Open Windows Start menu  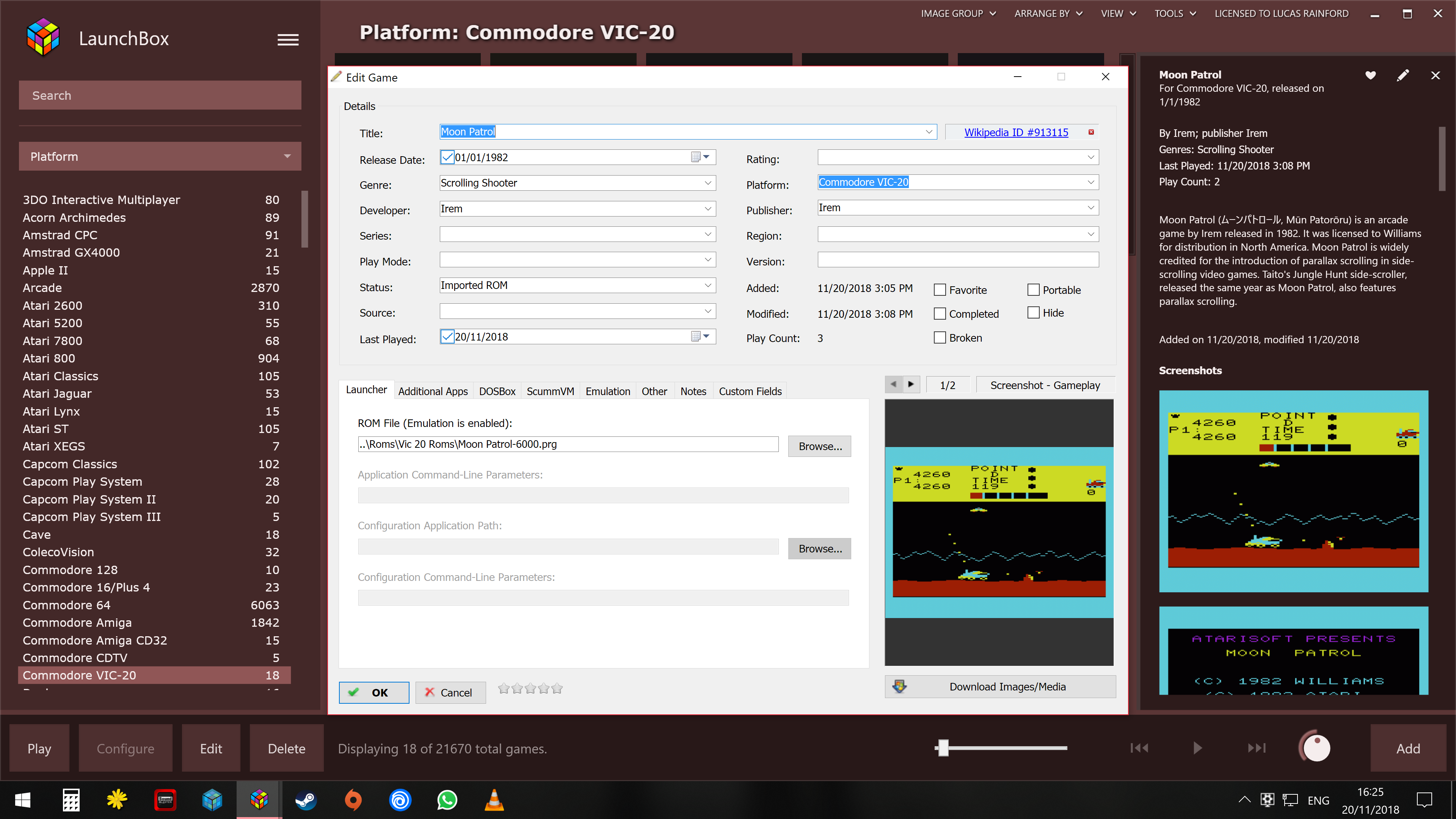click(23, 800)
